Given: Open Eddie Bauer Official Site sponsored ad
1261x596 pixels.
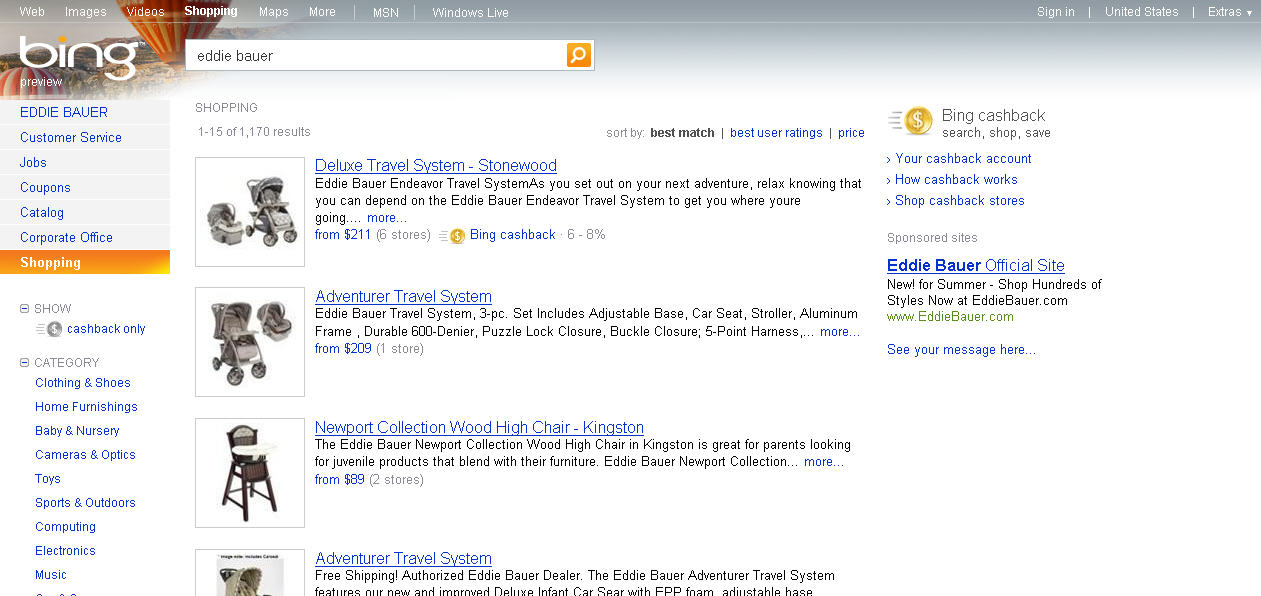Looking at the screenshot, I should click(976, 266).
